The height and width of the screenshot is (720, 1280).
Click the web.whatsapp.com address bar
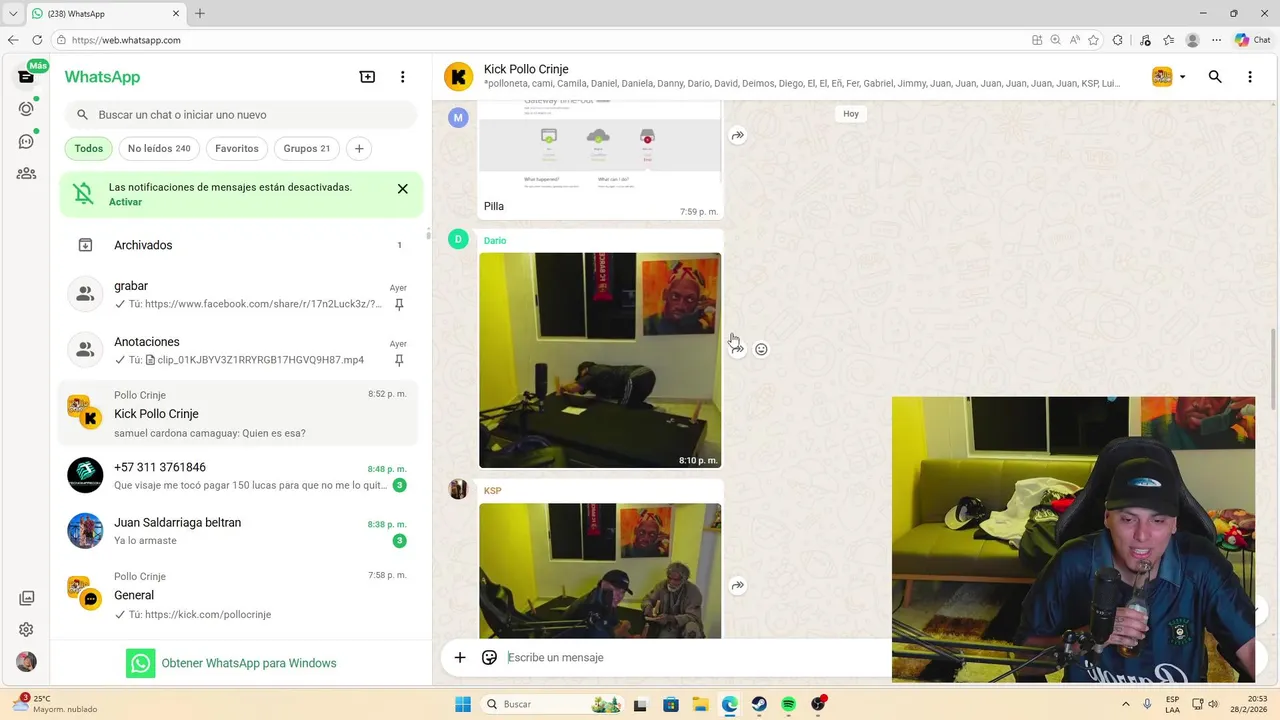point(540,40)
